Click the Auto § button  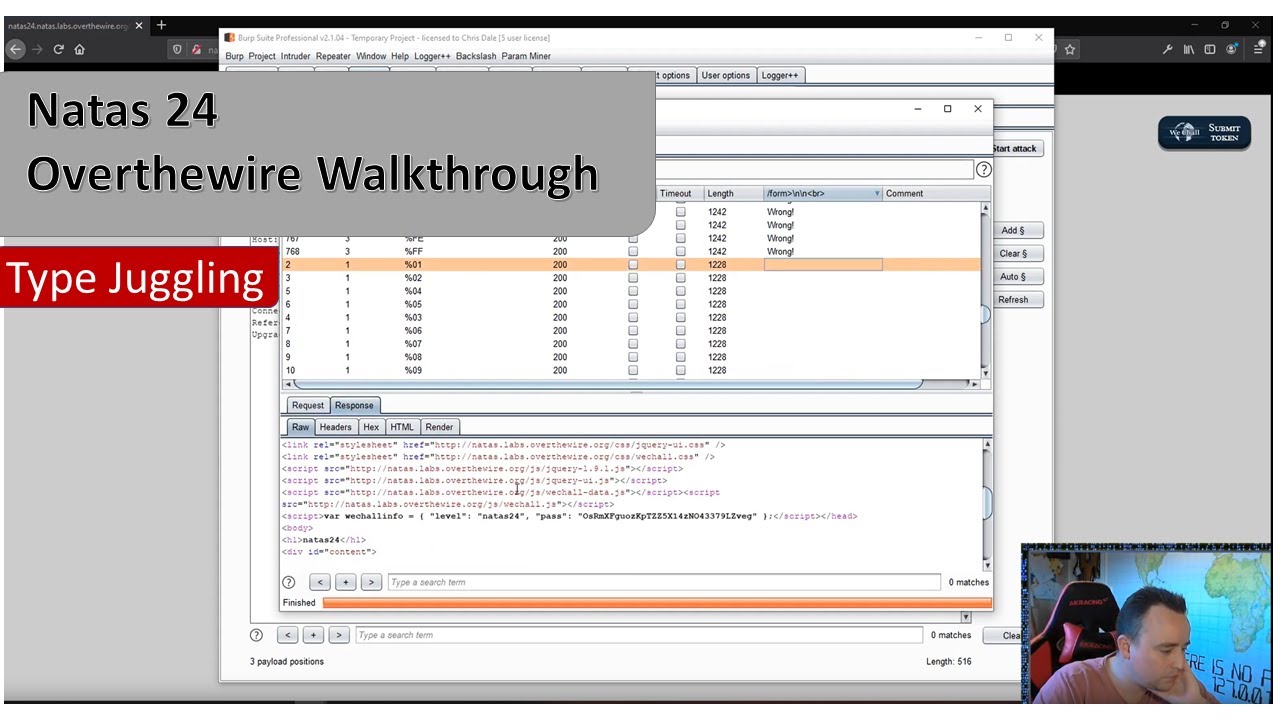tap(1013, 276)
